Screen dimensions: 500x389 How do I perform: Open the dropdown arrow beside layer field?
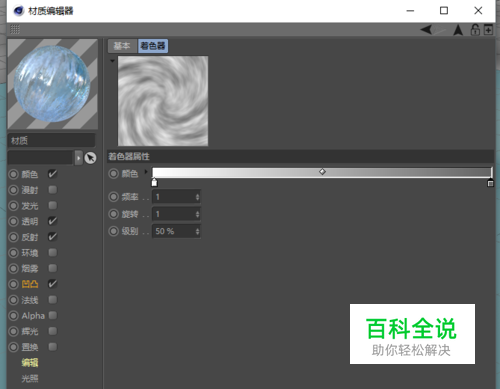pyautogui.click(x=78, y=158)
